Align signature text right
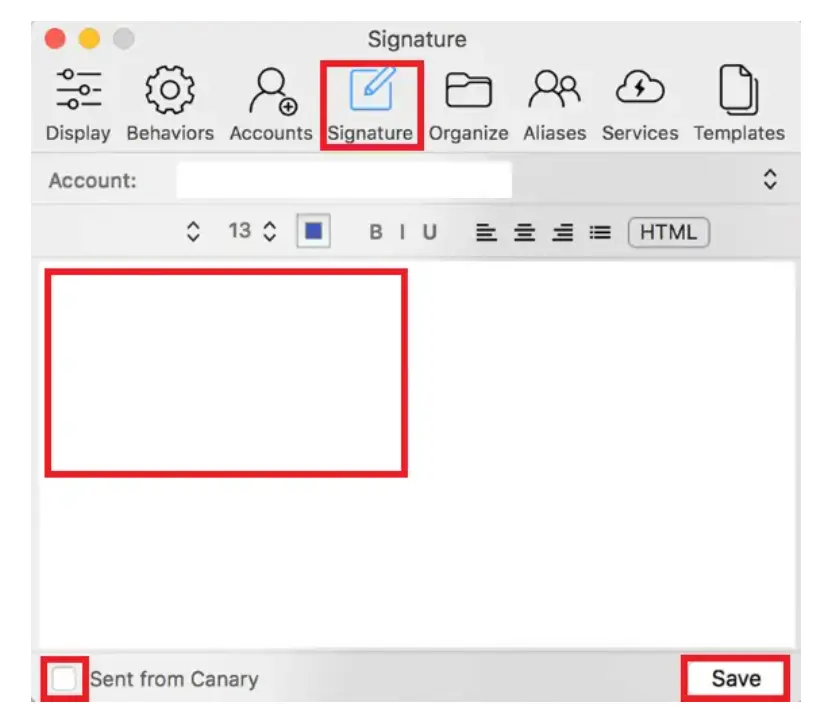 point(562,232)
